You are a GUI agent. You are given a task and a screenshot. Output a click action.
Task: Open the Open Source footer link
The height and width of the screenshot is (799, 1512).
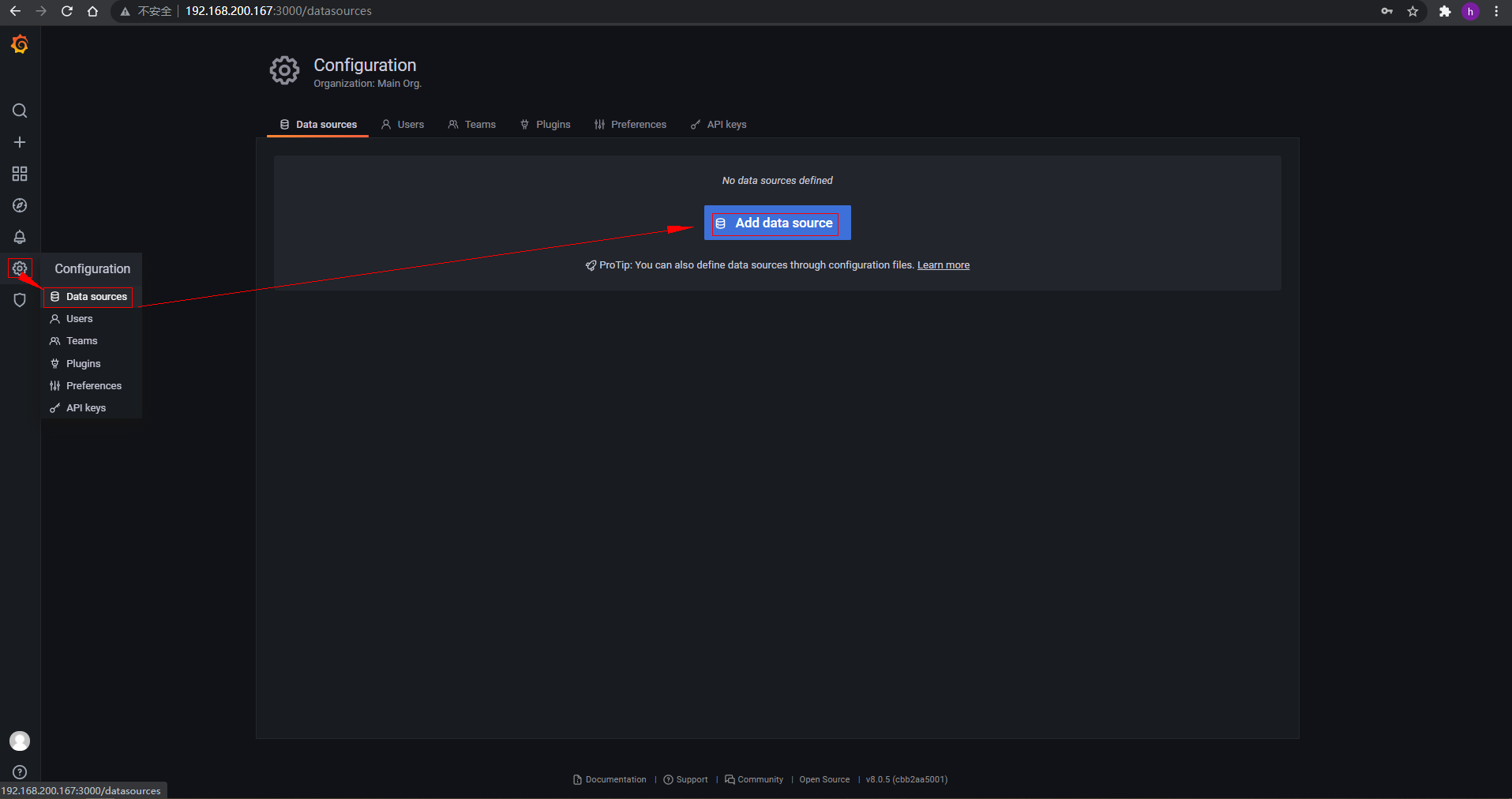[824, 779]
